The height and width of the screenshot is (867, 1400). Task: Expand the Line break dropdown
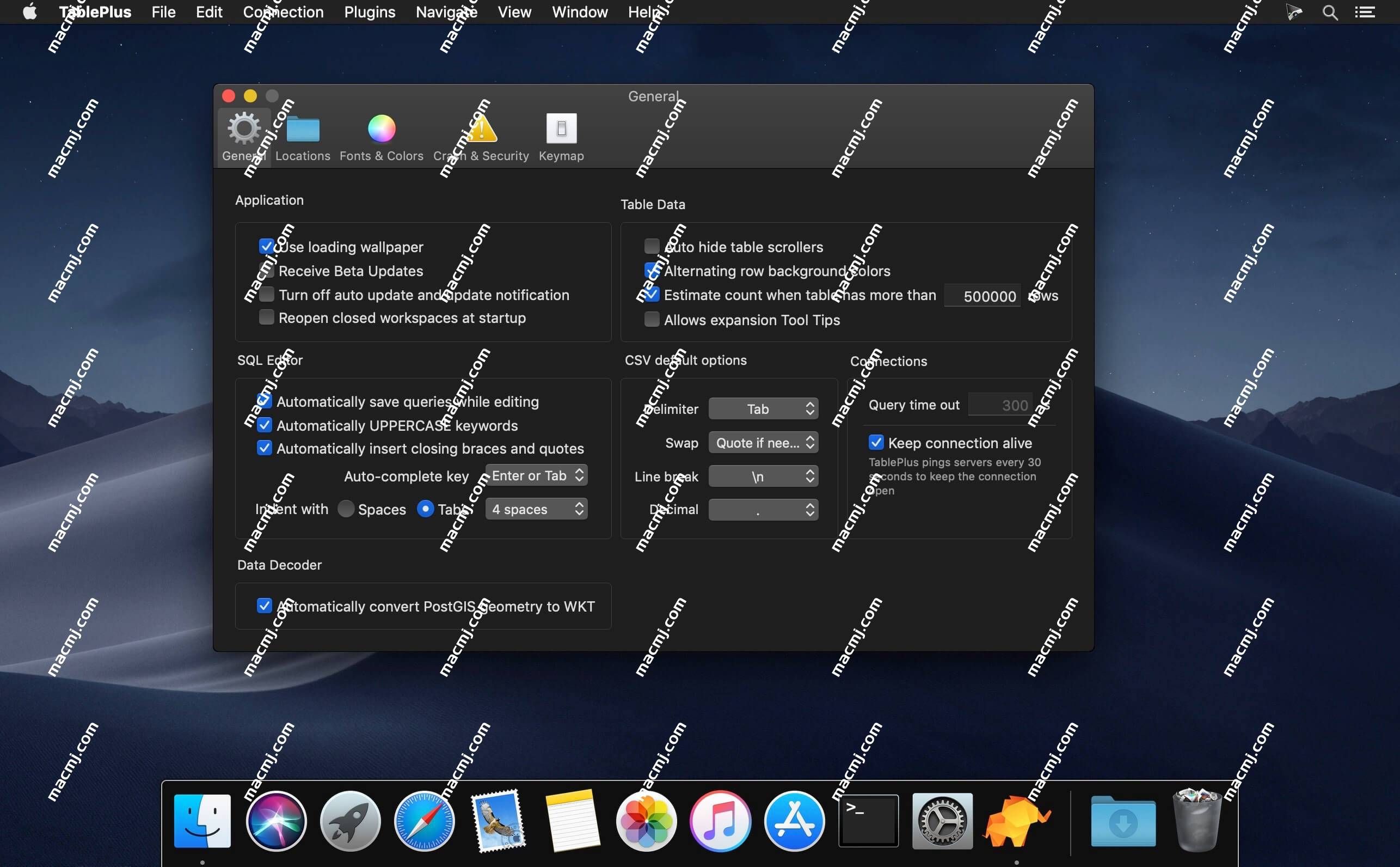click(762, 476)
